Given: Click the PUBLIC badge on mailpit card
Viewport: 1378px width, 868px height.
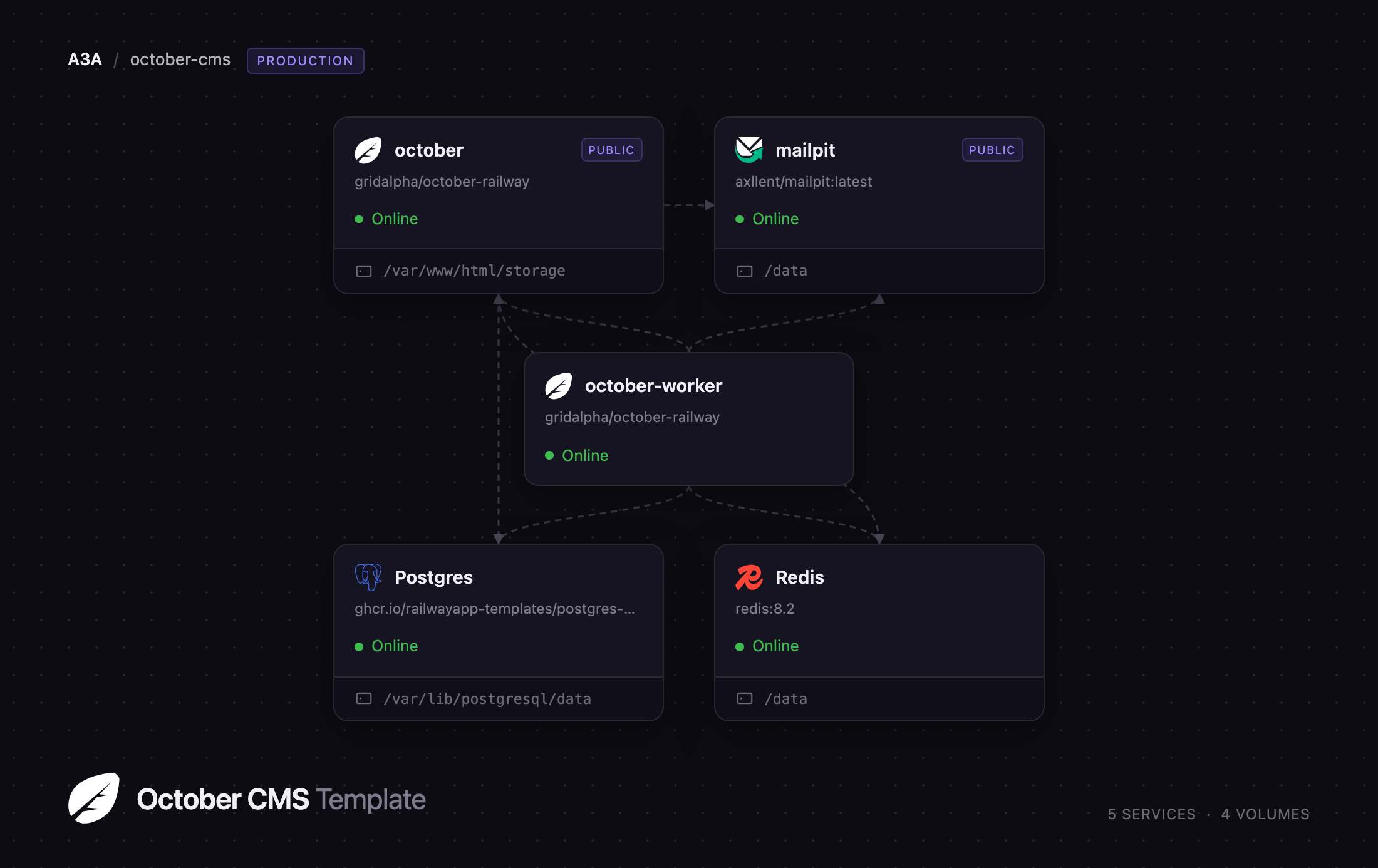Looking at the screenshot, I should tap(993, 150).
